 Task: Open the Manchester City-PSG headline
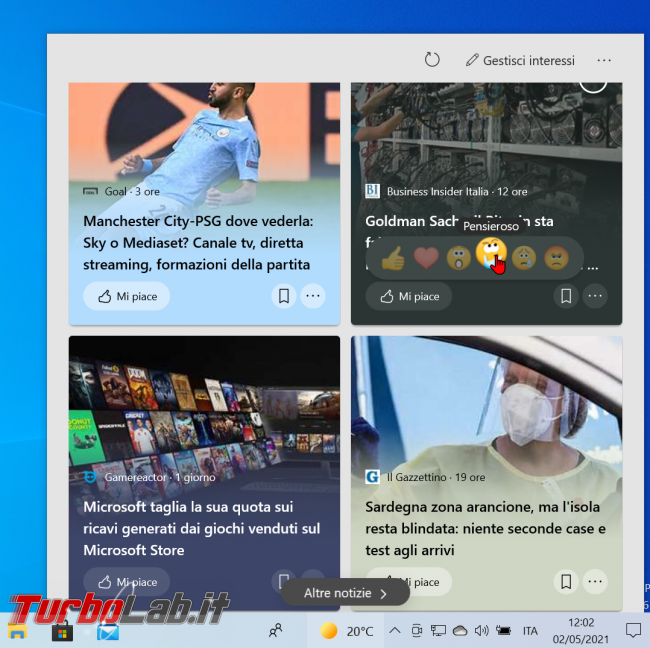(198, 243)
